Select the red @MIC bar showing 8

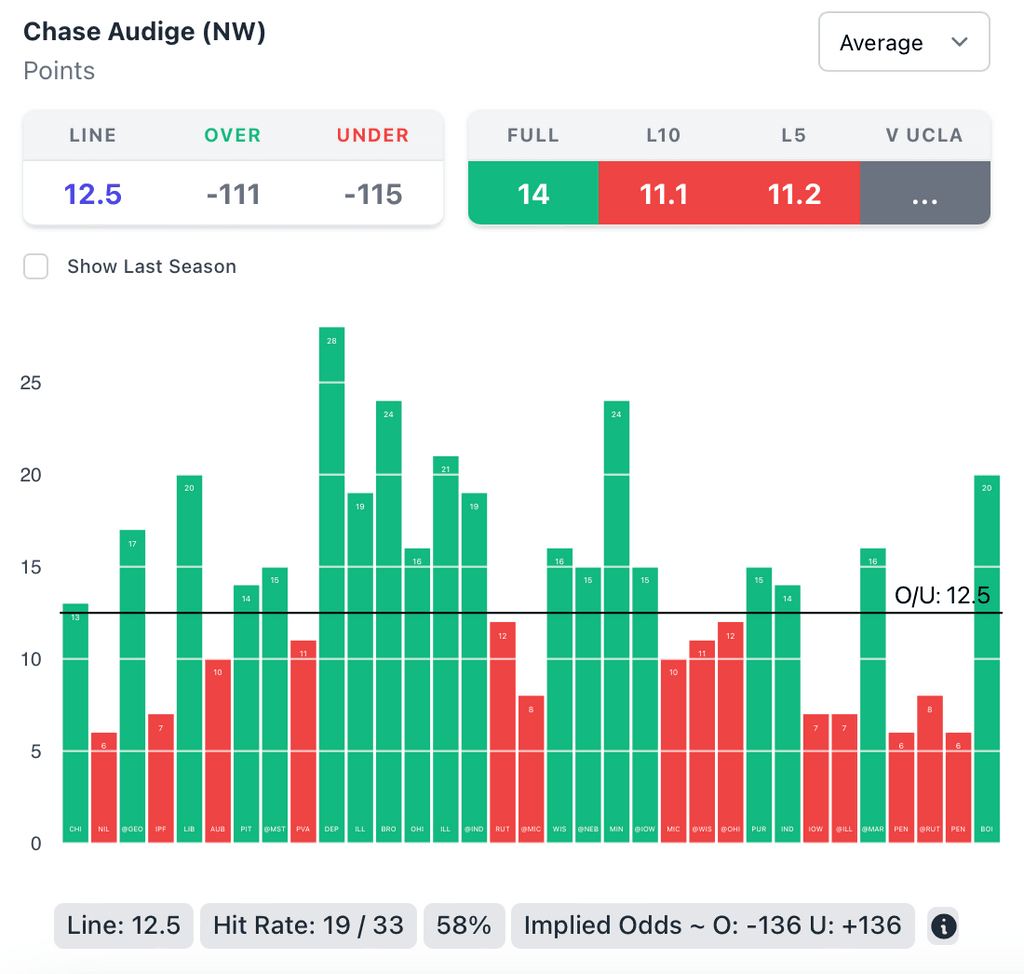point(531,769)
